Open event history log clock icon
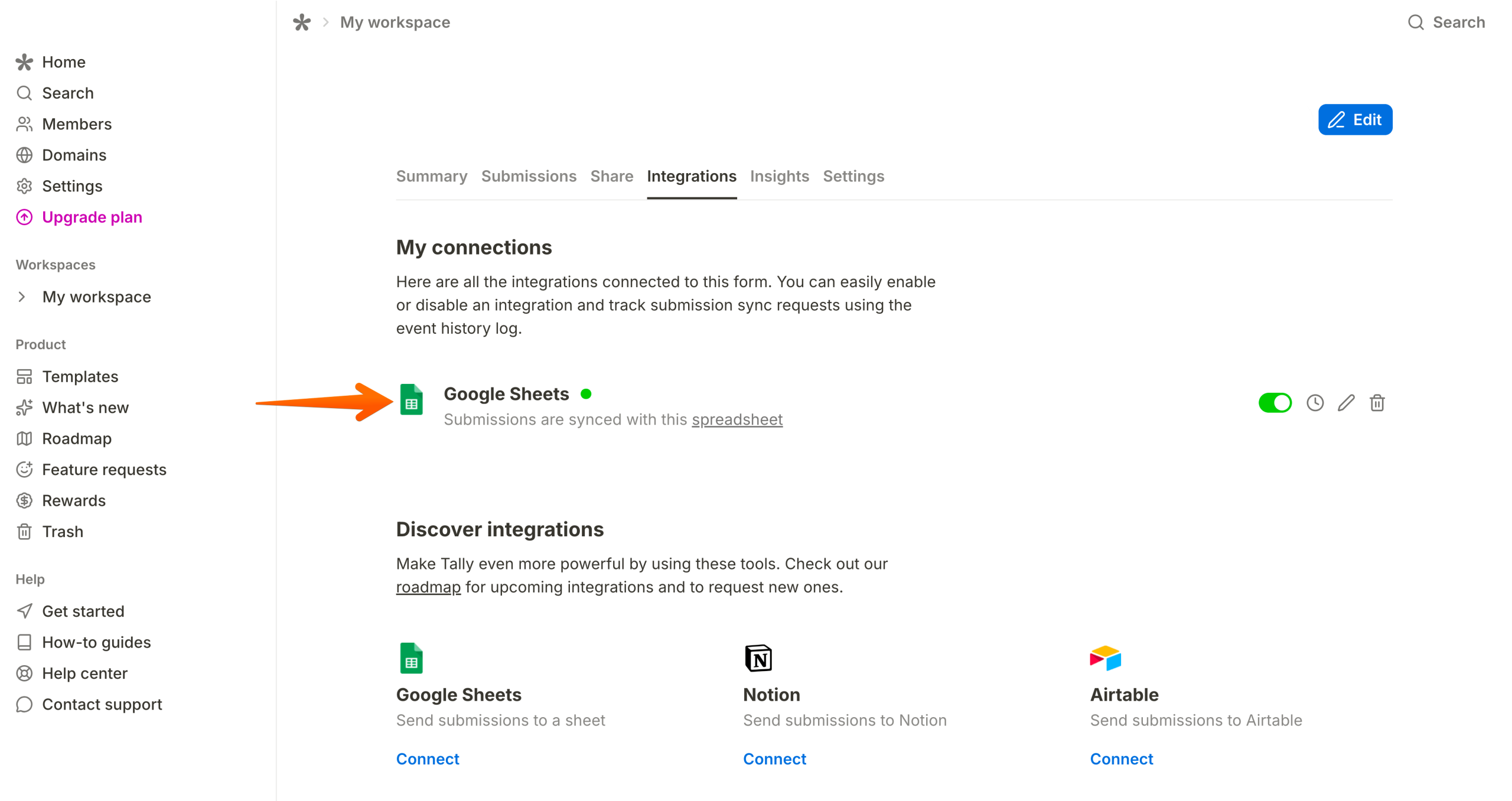The width and height of the screenshot is (1512, 801). (x=1315, y=403)
